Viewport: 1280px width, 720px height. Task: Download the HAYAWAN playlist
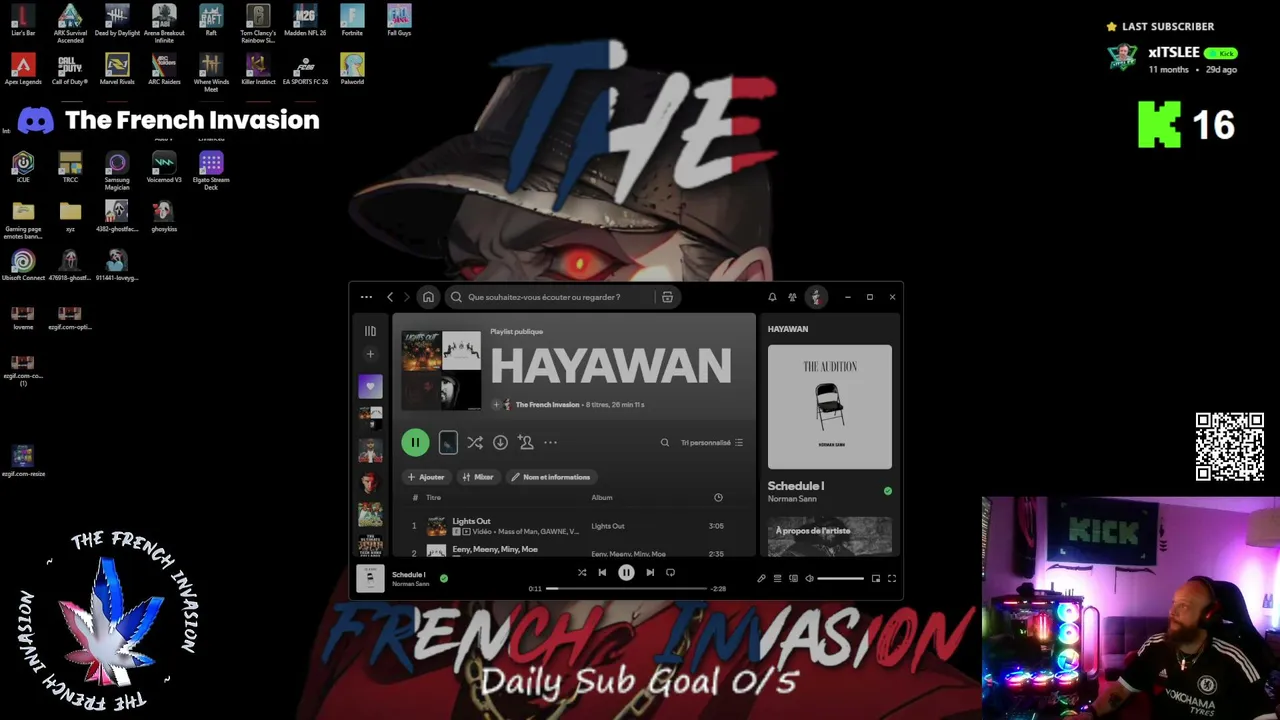click(500, 442)
